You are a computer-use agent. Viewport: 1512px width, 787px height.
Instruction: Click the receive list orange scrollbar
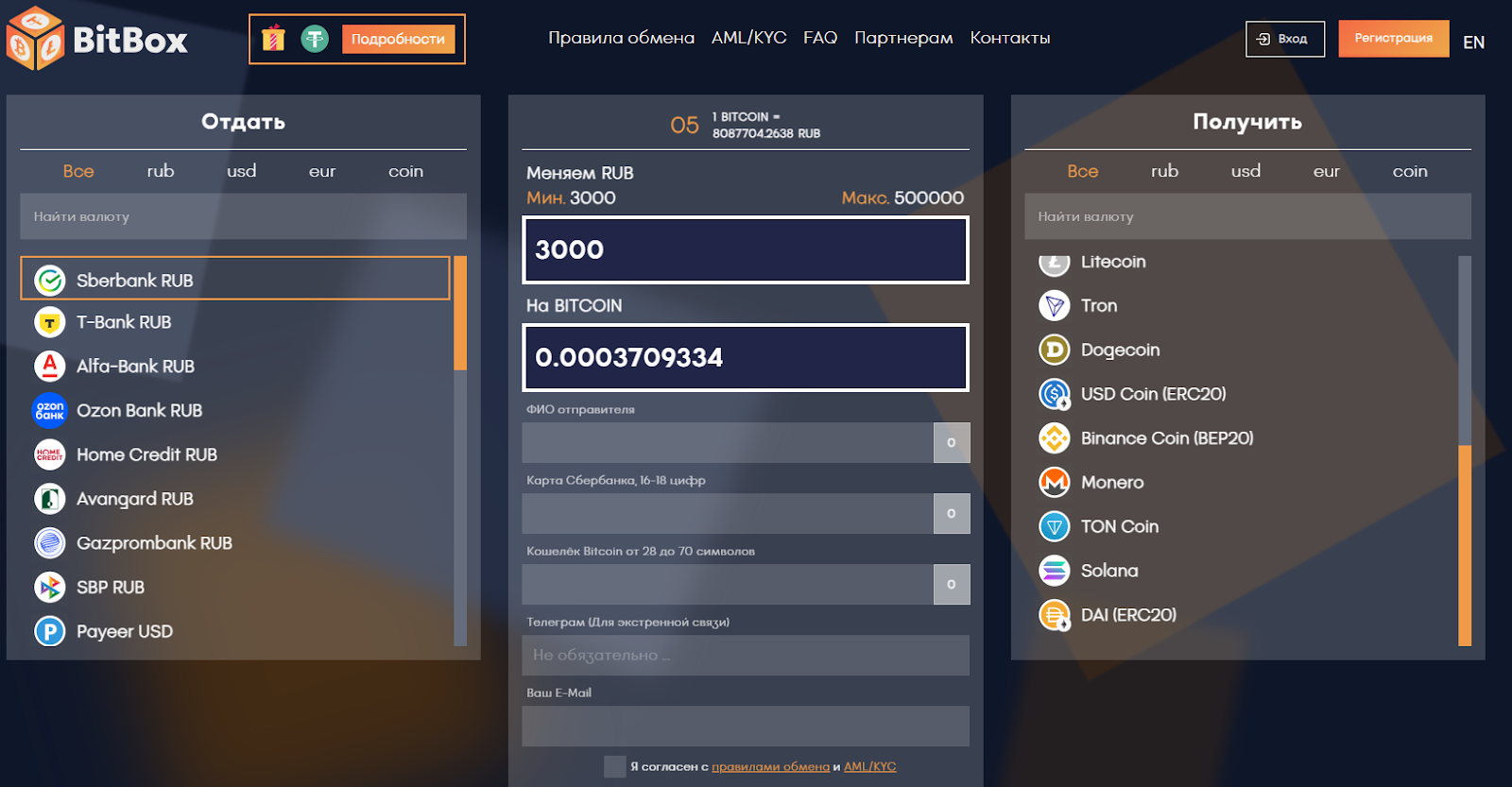1464,544
